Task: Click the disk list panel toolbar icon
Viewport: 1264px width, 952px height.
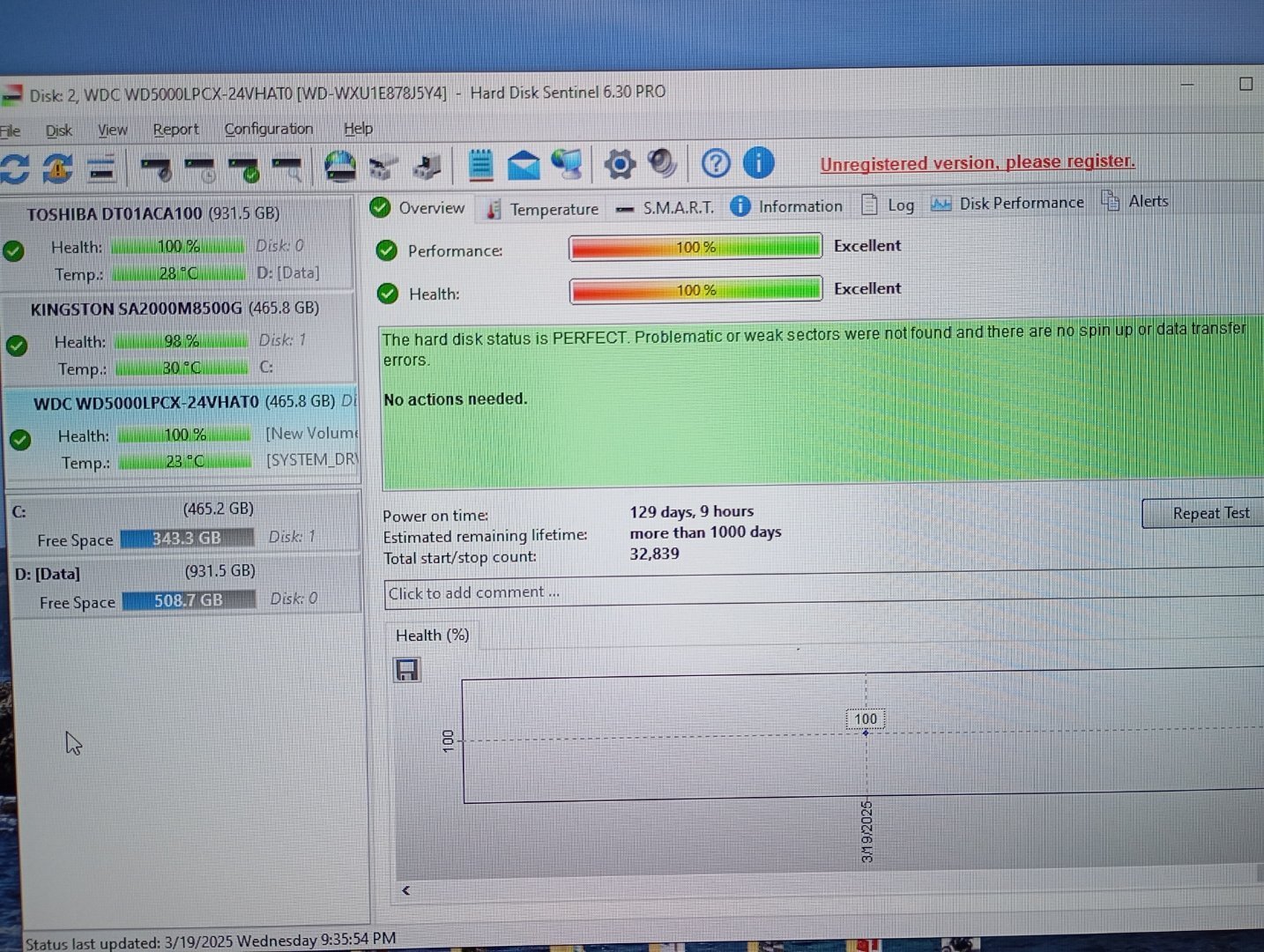Action: (102, 168)
